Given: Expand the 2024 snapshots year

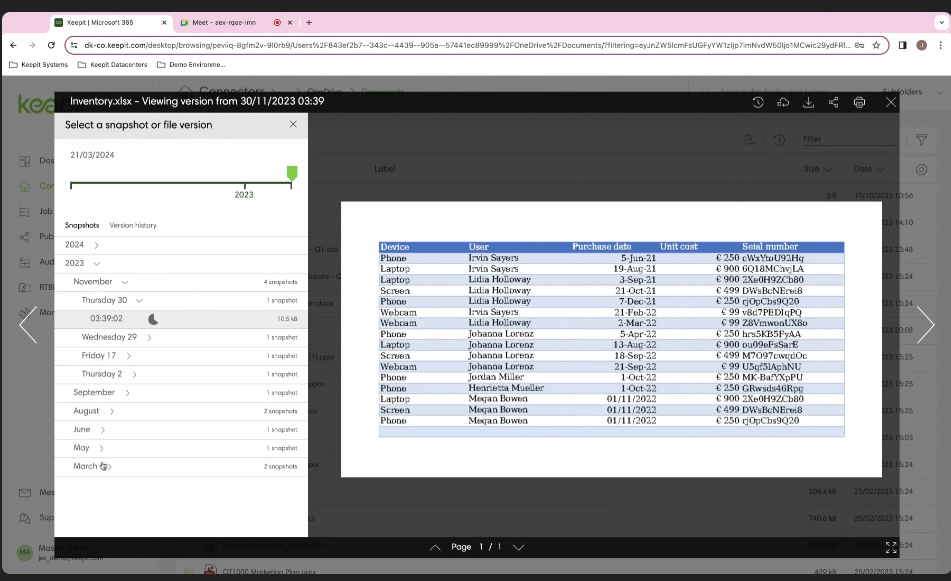Looking at the screenshot, I should point(96,245).
